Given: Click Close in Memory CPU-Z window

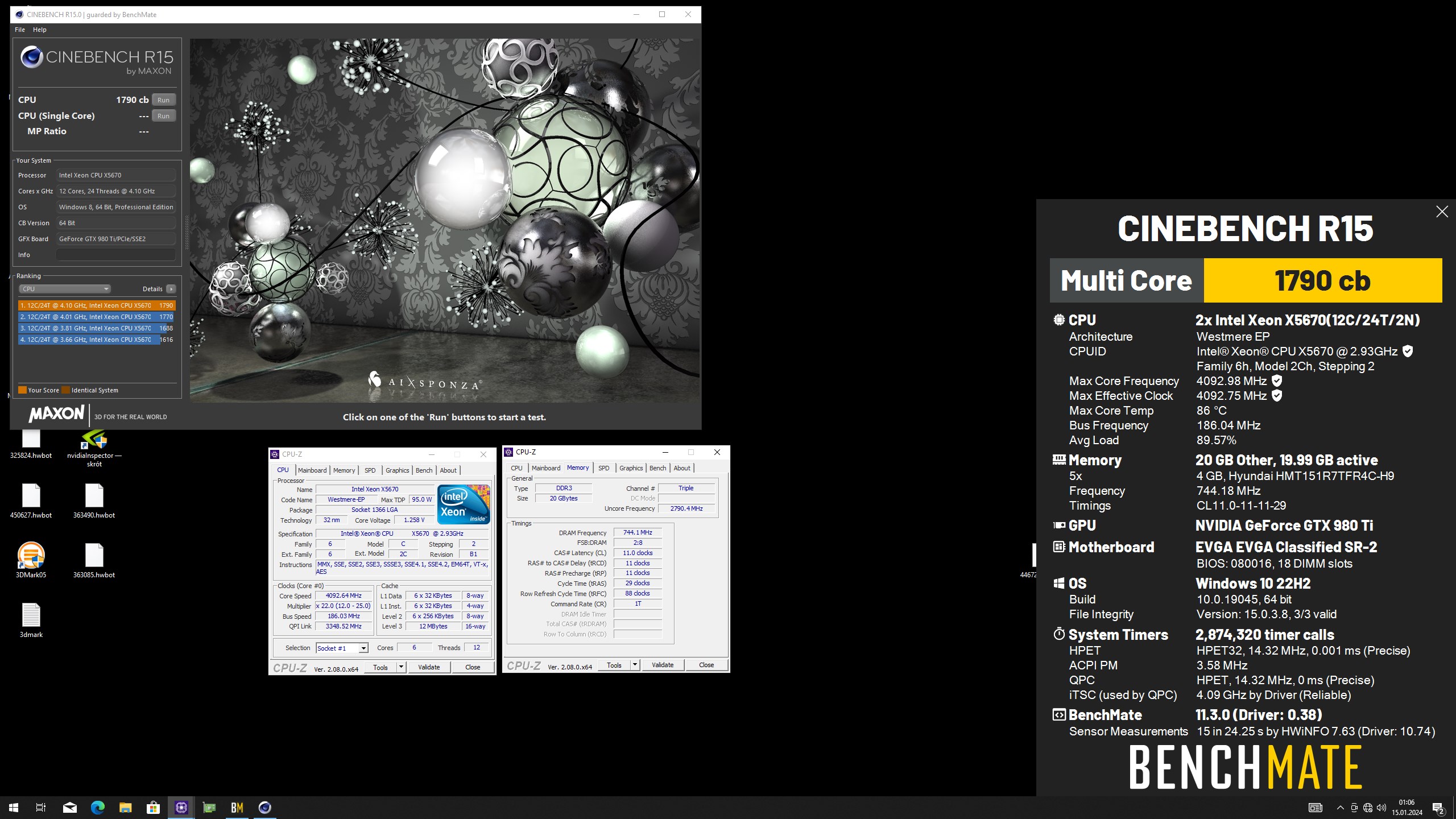Looking at the screenshot, I should coord(706,664).
